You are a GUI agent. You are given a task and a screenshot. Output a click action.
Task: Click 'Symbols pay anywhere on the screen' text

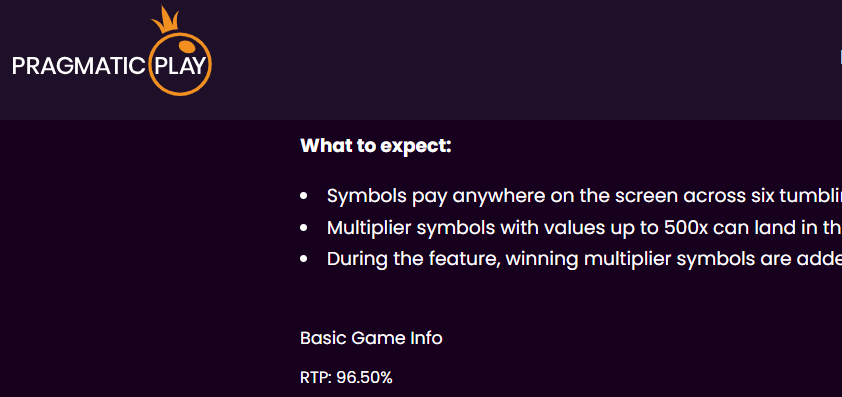tap(502, 197)
